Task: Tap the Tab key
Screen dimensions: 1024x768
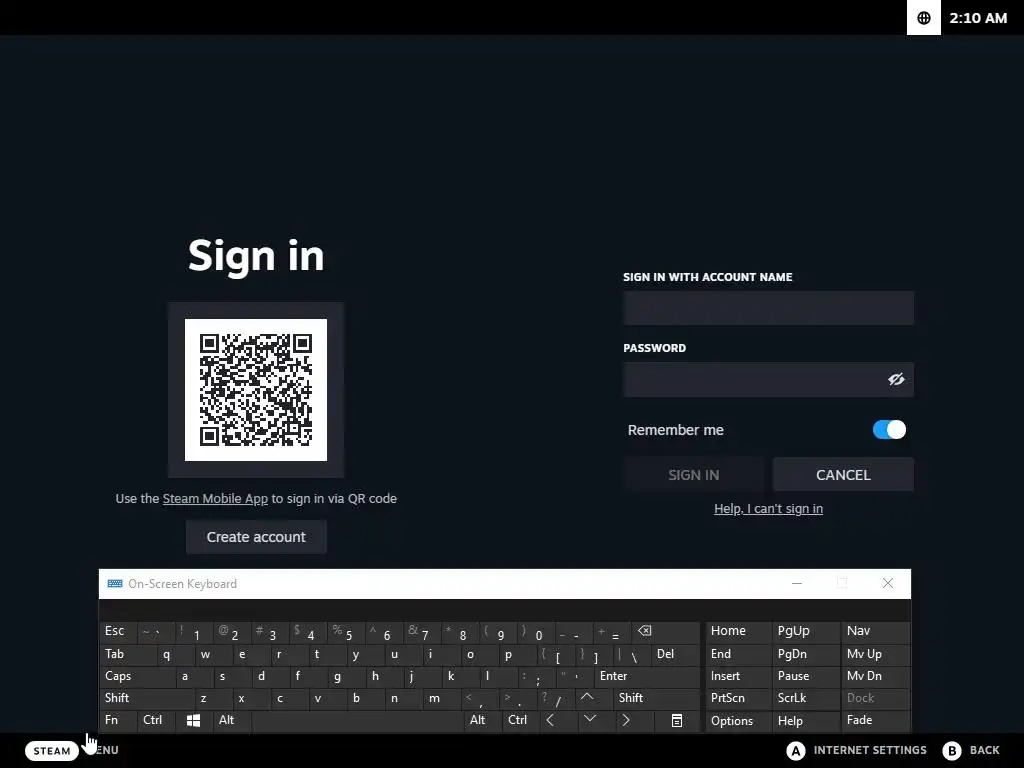Action: click(128, 654)
